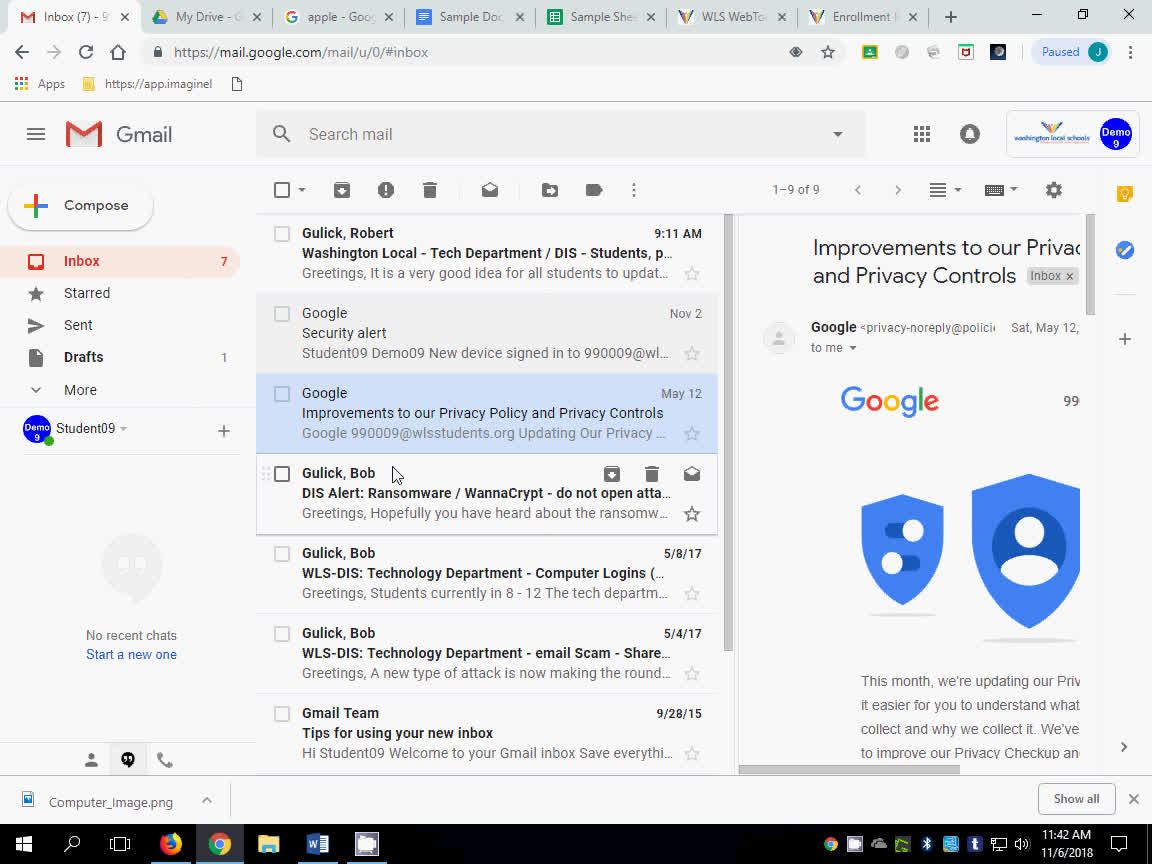Image resolution: width=1152 pixels, height=864 pixels.
Task: Archive the selected email using toolbar icon
Action: [x=341, y=189]
